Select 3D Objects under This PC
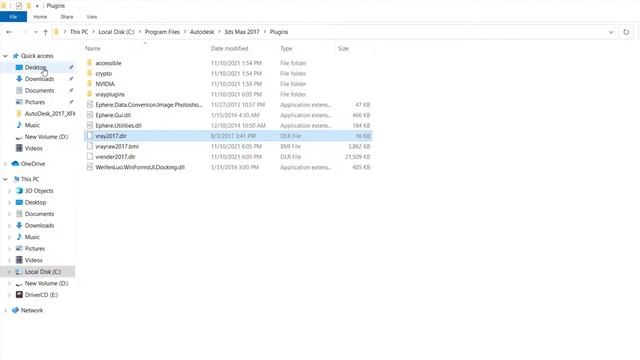640x360 pixels. 39,191
